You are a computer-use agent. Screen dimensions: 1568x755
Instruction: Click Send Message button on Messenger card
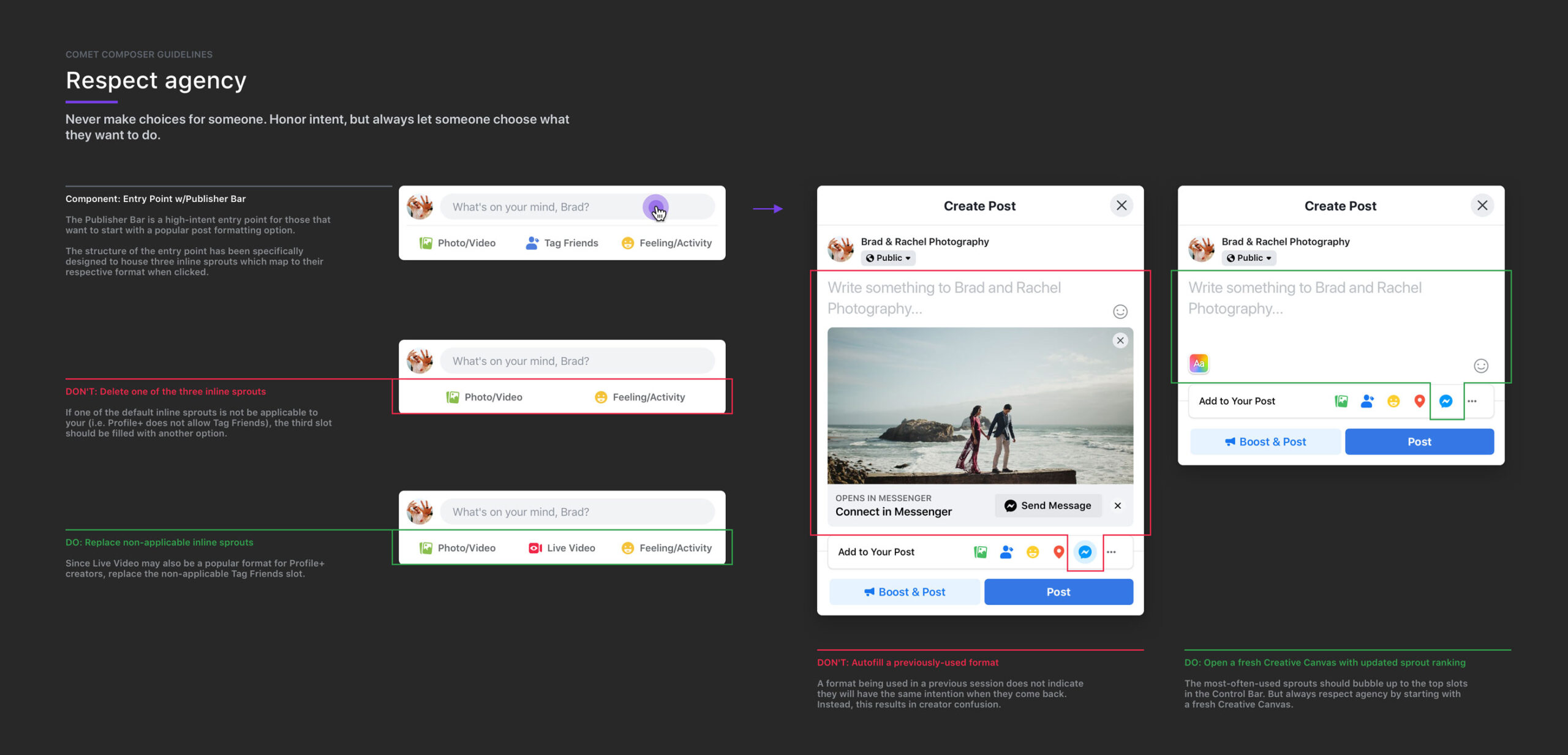pyautogui.click(x=1048, y=505)
